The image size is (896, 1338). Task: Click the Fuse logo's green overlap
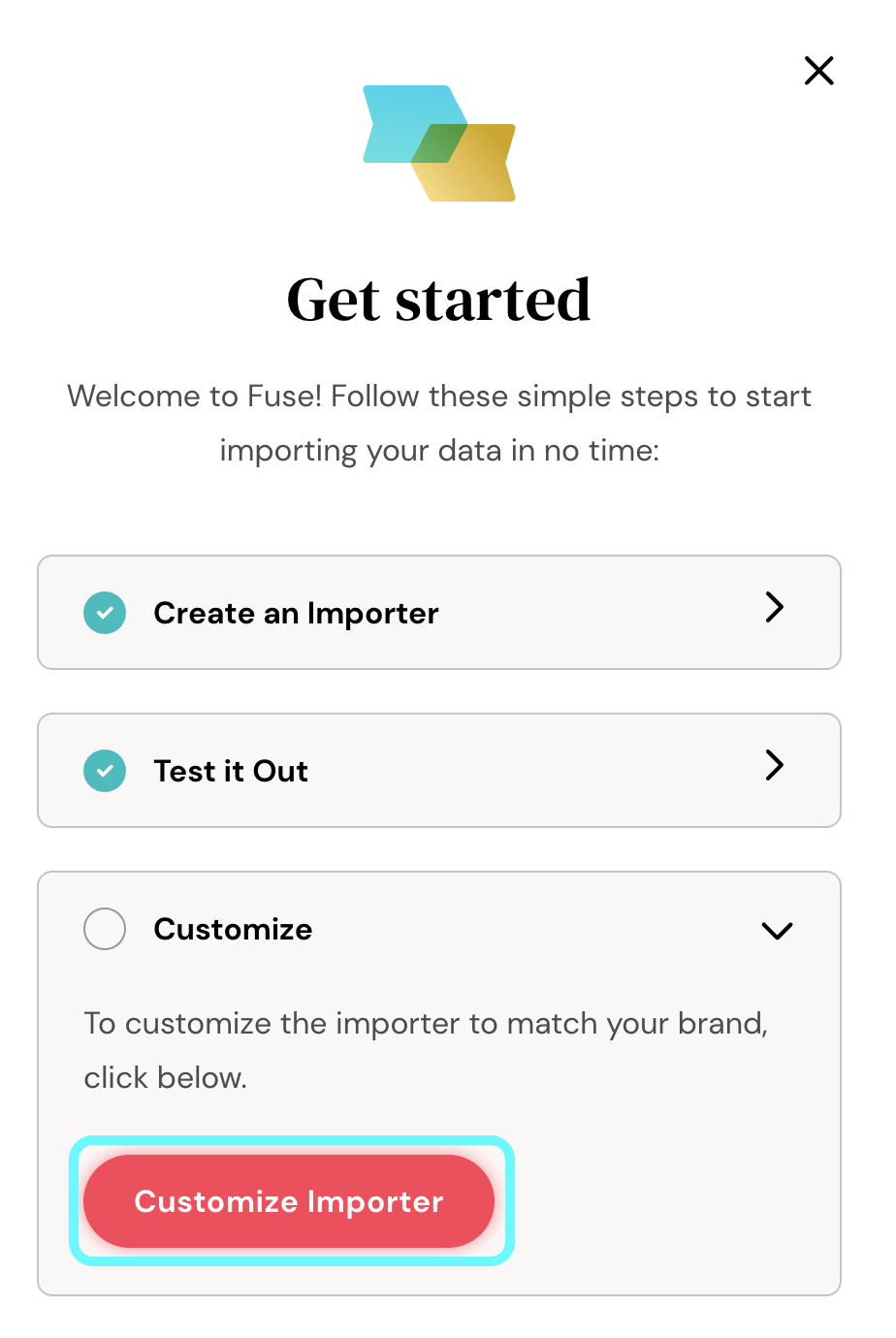tap(439, 143)
